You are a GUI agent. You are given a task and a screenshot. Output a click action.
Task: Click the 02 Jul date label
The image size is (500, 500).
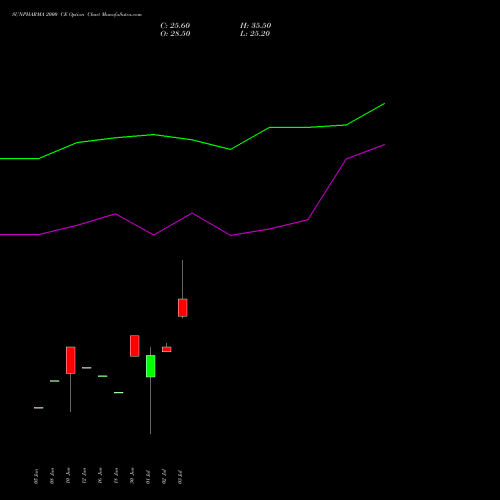coord(164,477)
